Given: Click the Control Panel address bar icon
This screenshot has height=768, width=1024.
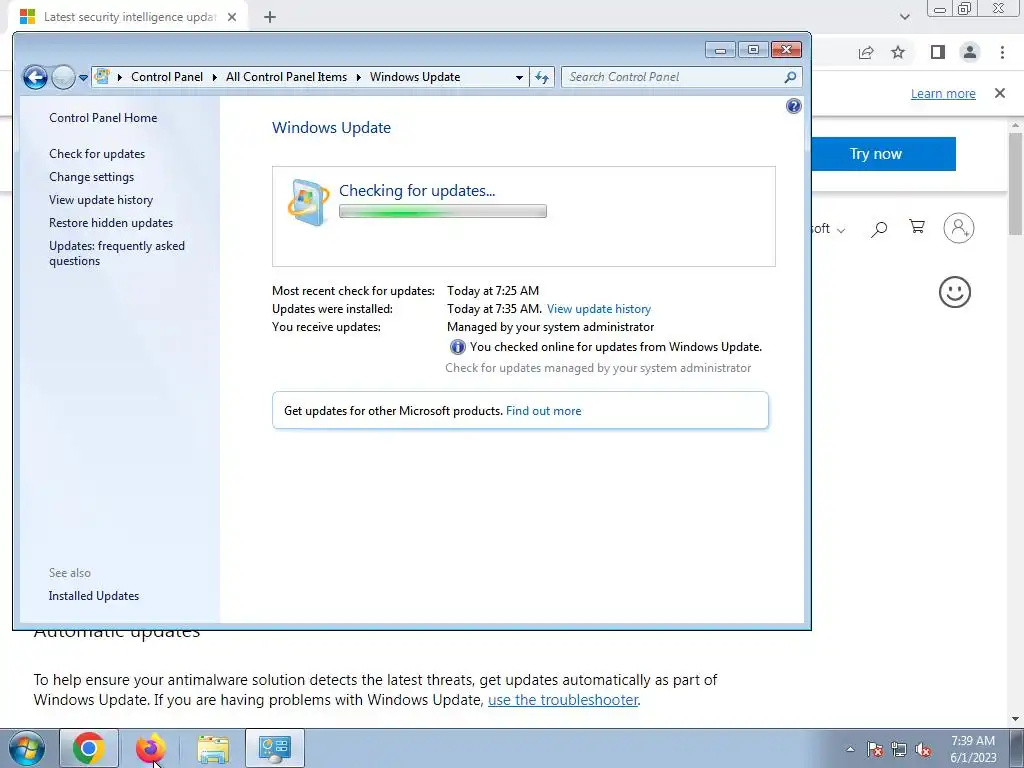Looking at the screenshot, I should [x=102, y=76].
